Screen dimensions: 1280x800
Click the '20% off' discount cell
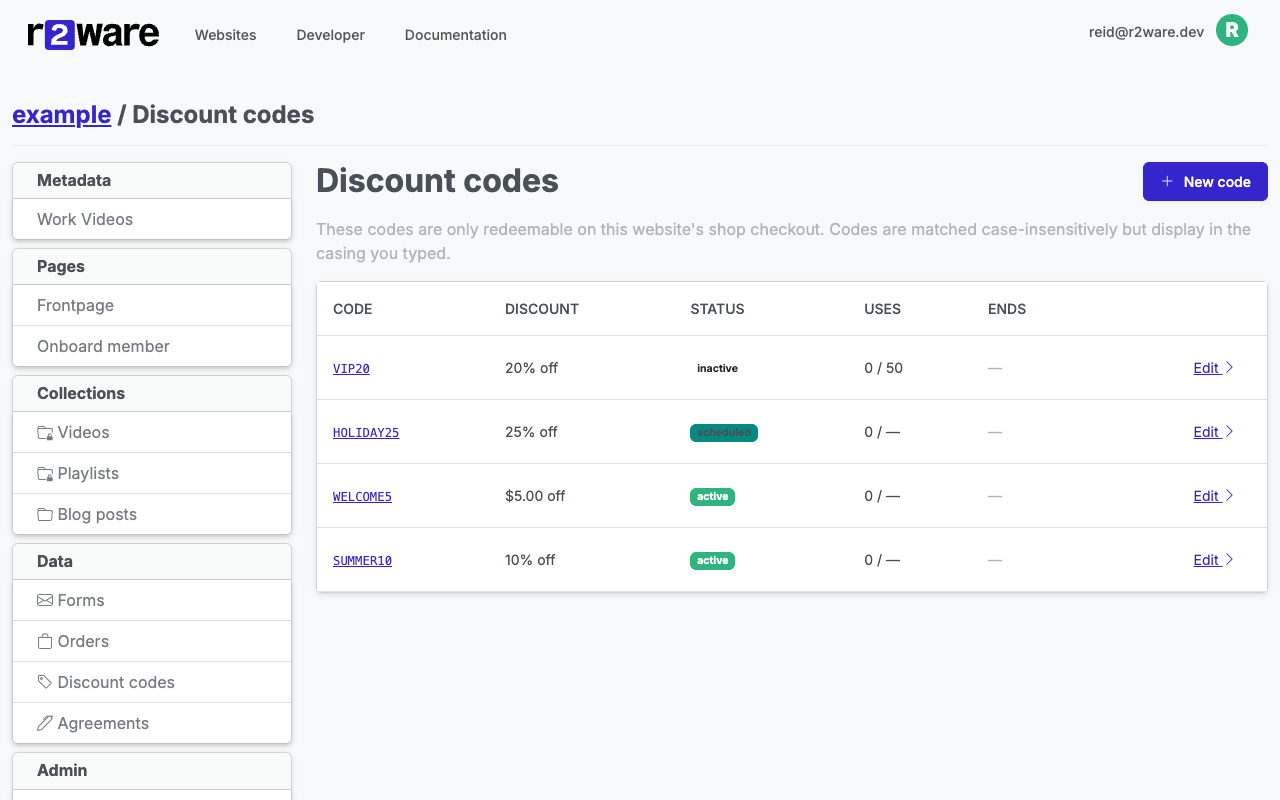(532, 368)
